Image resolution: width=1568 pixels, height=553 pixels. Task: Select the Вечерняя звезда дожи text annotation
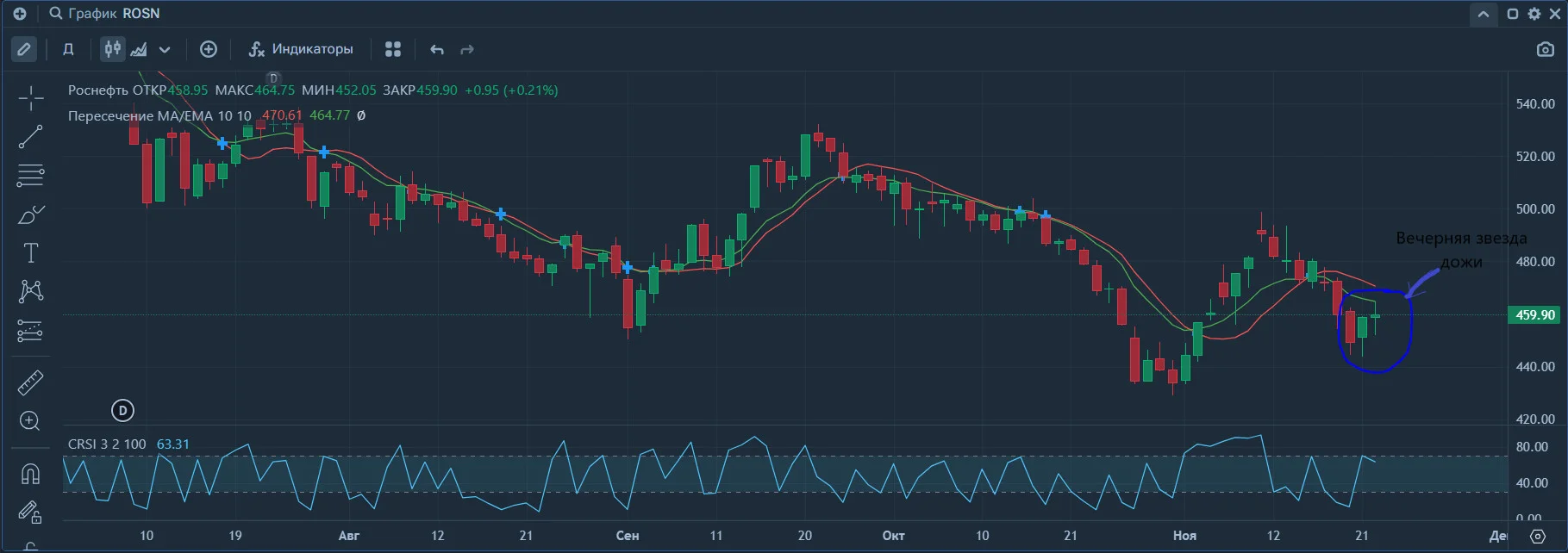1461,250
